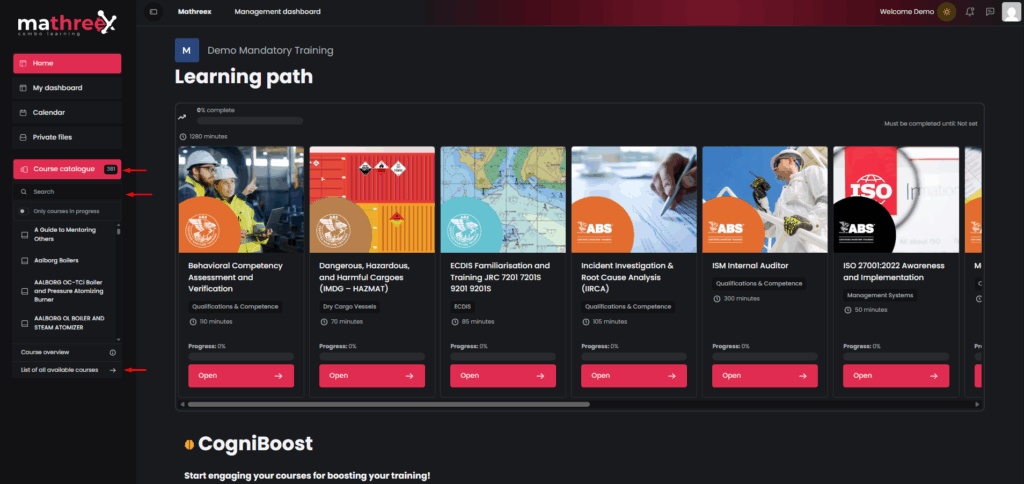Image resolution: width=1024 pixels, height=484 pixels.
Task: Click the right arrow of the learning path scrollbar
Action: (978, 404)
